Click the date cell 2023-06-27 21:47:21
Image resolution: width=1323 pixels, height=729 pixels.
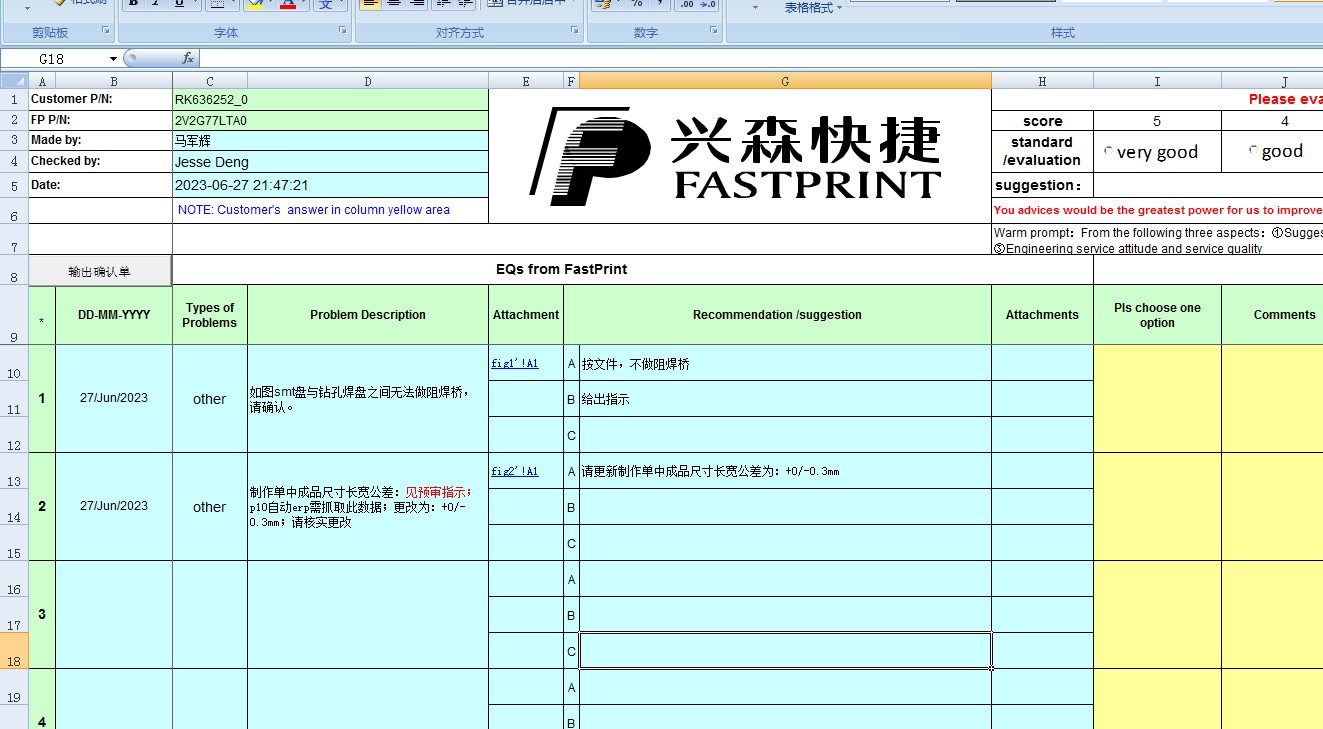[330, 185]
